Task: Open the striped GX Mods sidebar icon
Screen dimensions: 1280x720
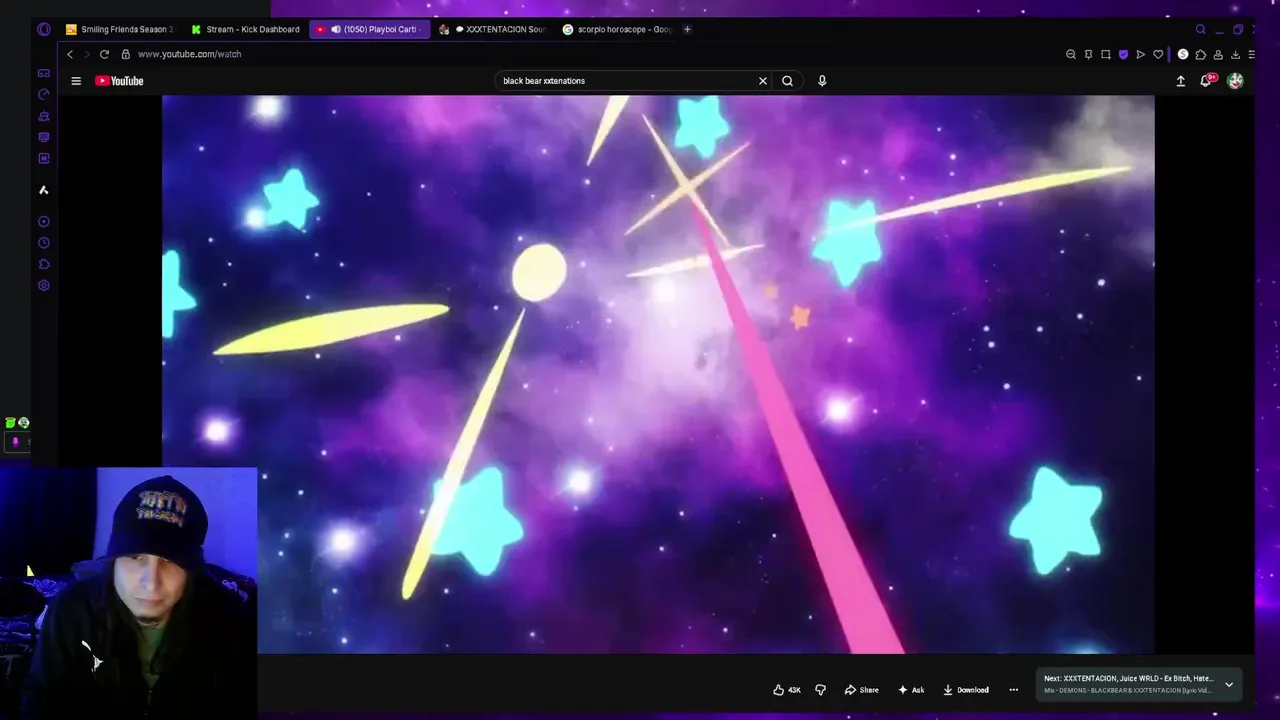Action: coord(44,137)
